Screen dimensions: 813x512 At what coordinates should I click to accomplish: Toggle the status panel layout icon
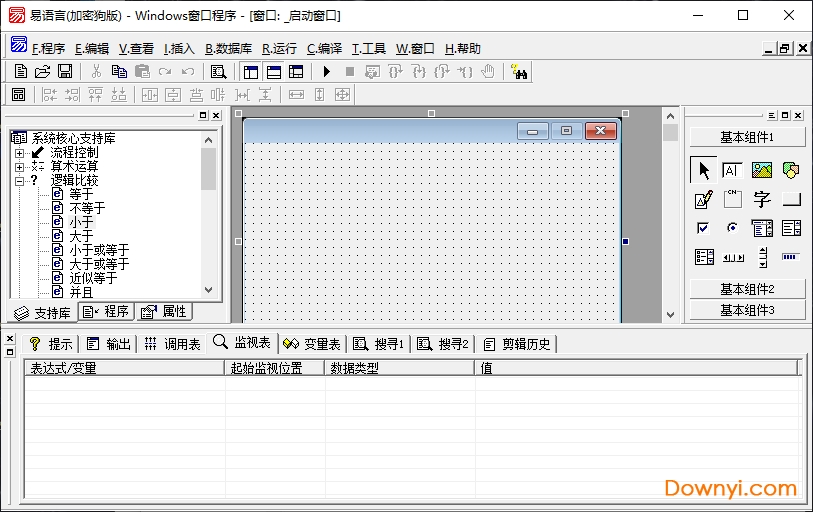click(274, 72)
